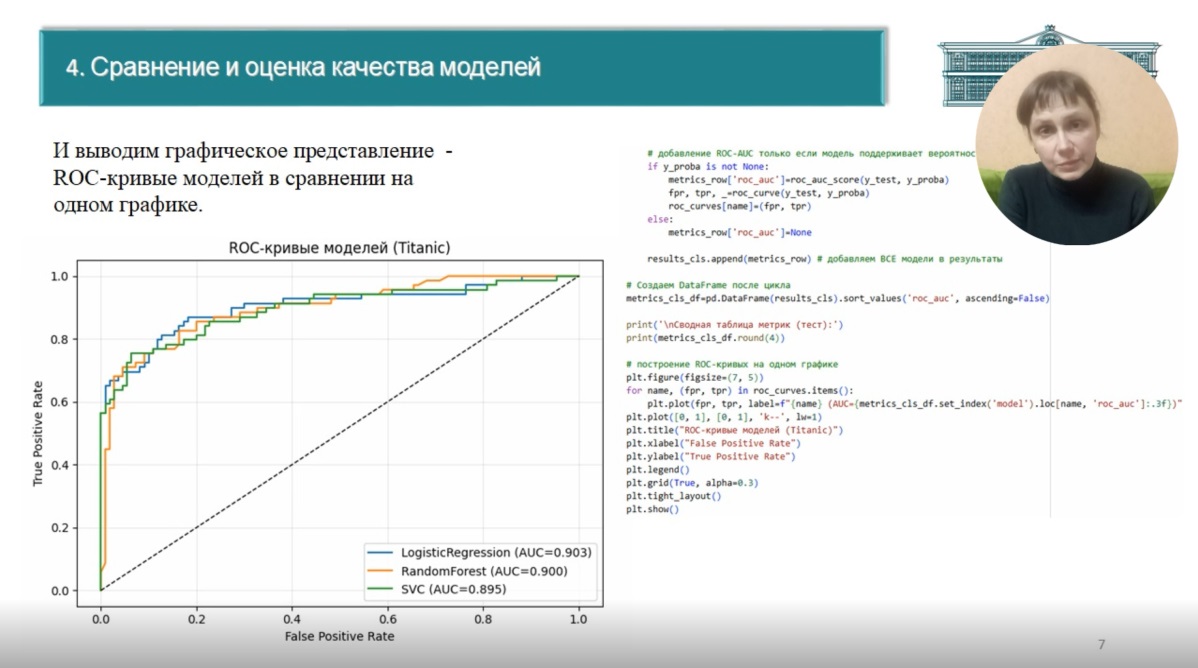Image resolution: width=1198 pixels, height=668 pixels.
Task: Select the '# добавление ROC-AUC' comment line
Action: coord(811,154)
